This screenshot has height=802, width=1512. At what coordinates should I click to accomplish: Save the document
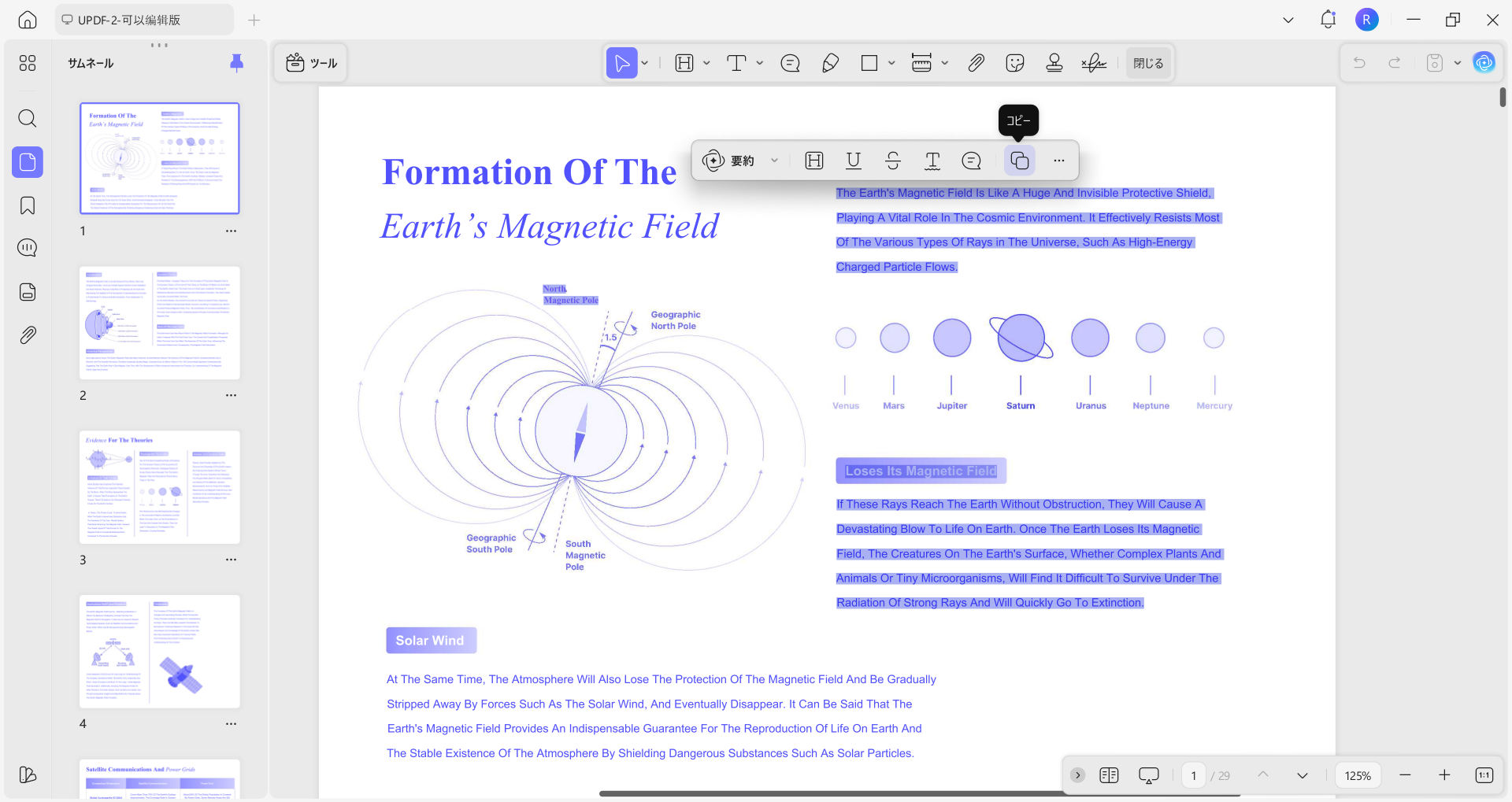[1435, 63]
